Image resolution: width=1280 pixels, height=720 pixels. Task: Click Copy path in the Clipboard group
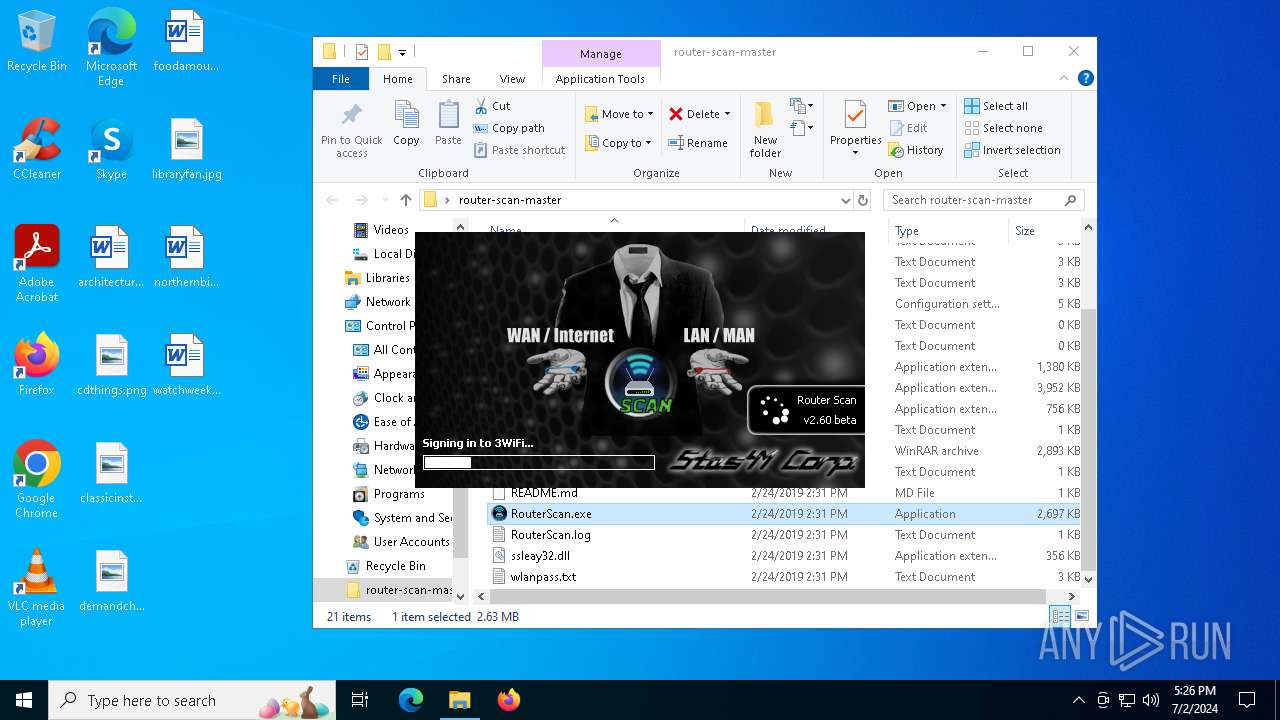[x=509, y=128]
